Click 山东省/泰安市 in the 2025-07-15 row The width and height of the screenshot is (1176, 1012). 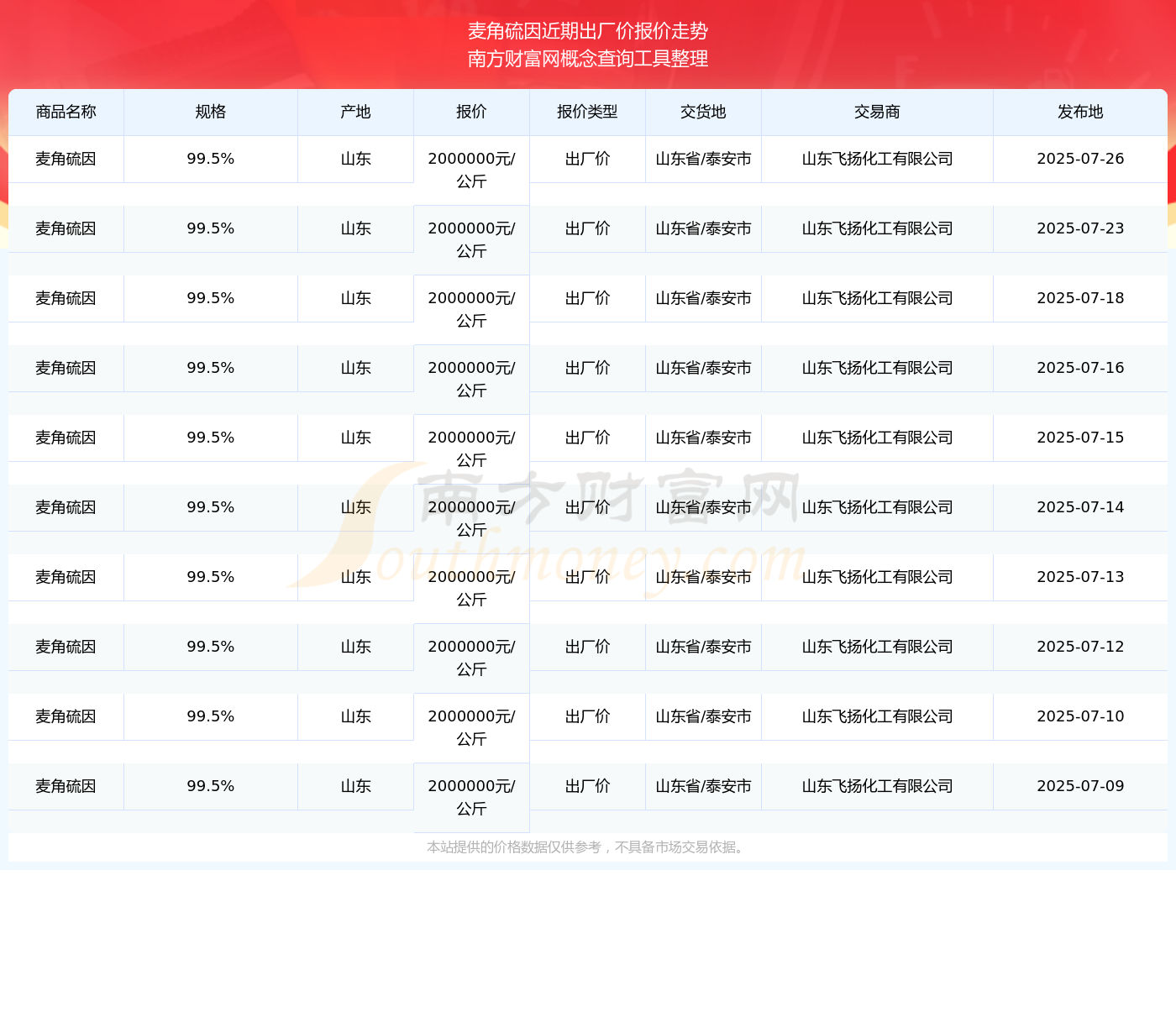(703, 438)
